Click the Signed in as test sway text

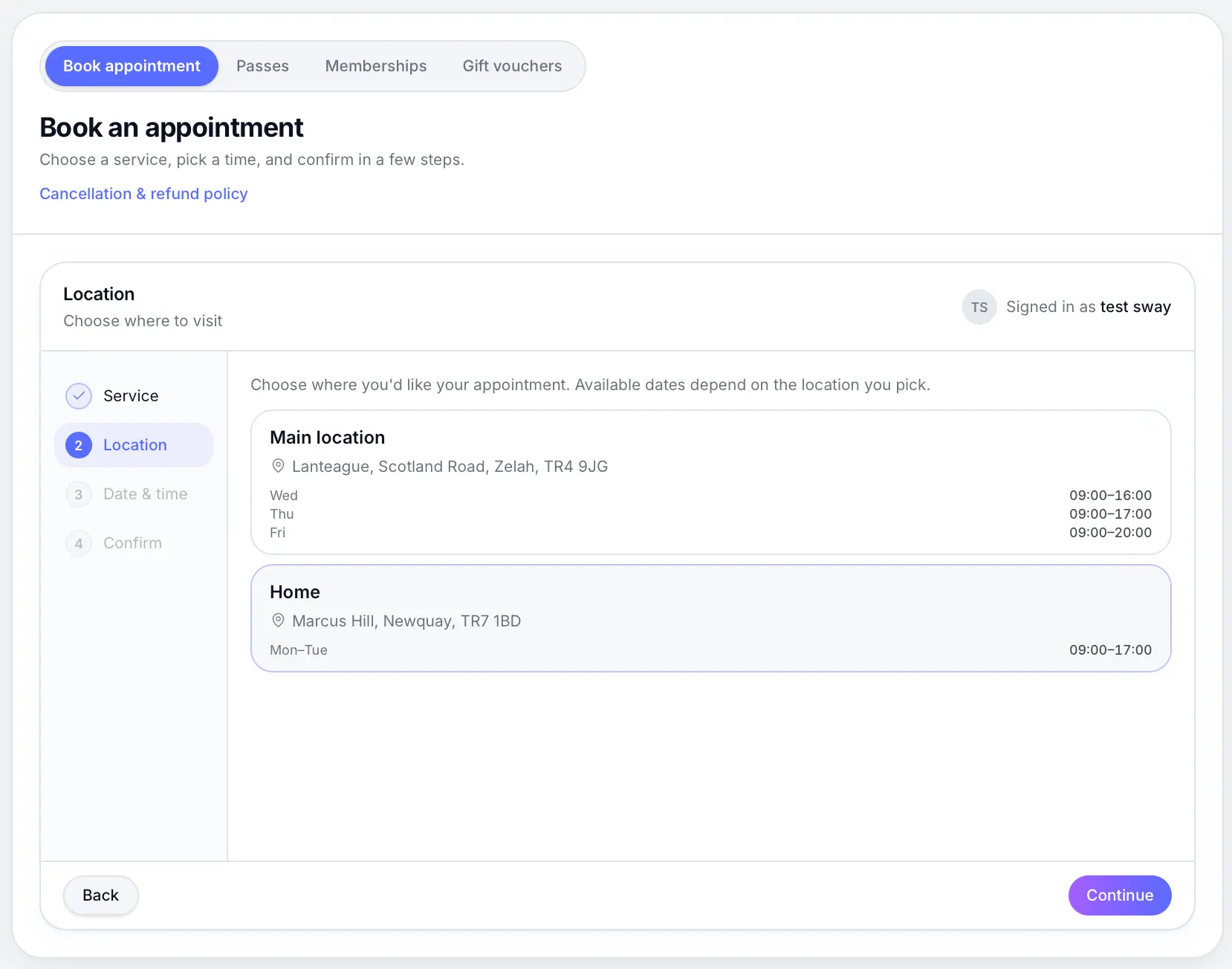pyautogui.click(x=1089, y=307)
